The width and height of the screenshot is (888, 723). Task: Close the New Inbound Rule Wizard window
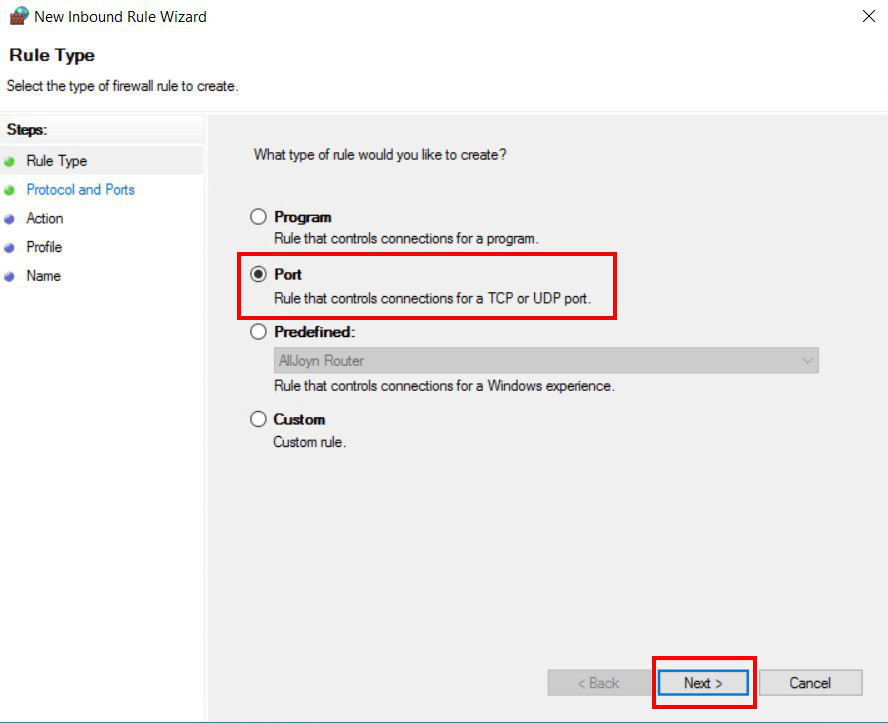click(x=869, y=16)
